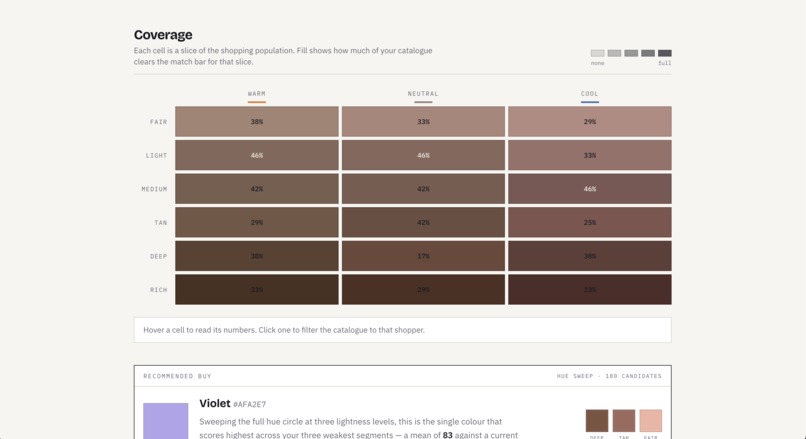Pick the Light Cool 33% cell
Viewport: 806px width, 439px height.
(x=590, y=155)
